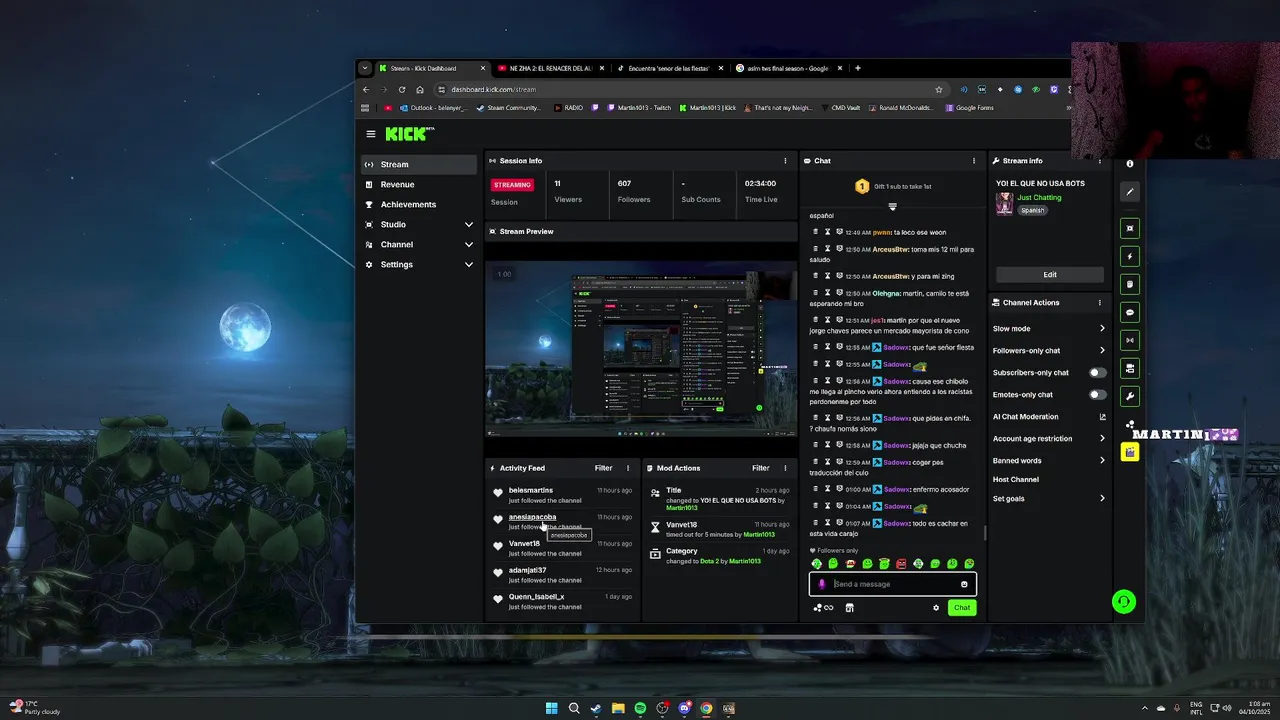This screenshot has width=1280, height=720.
Task: Open File Explorer from taskbar
Action: tap(618, 709)
